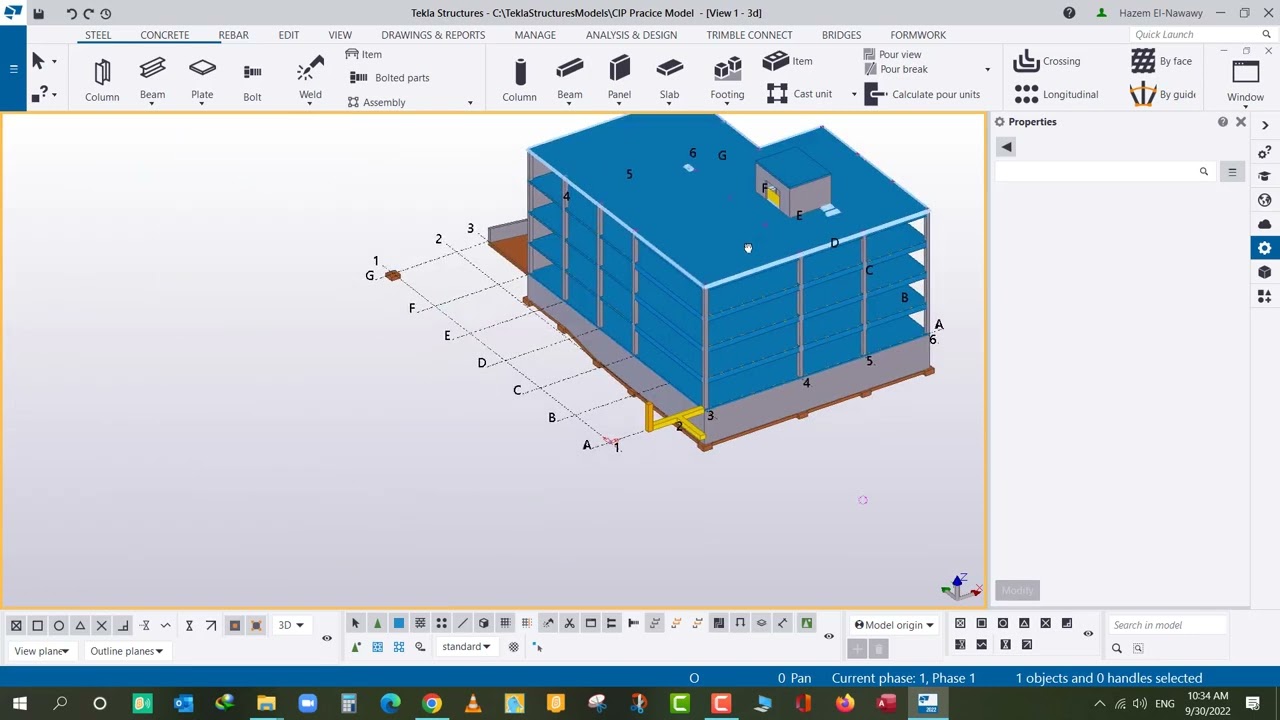Viewport: 1280px width, 720px height.
Task: Open the hamburger File menu icon
Action: [x=13, y=69]
